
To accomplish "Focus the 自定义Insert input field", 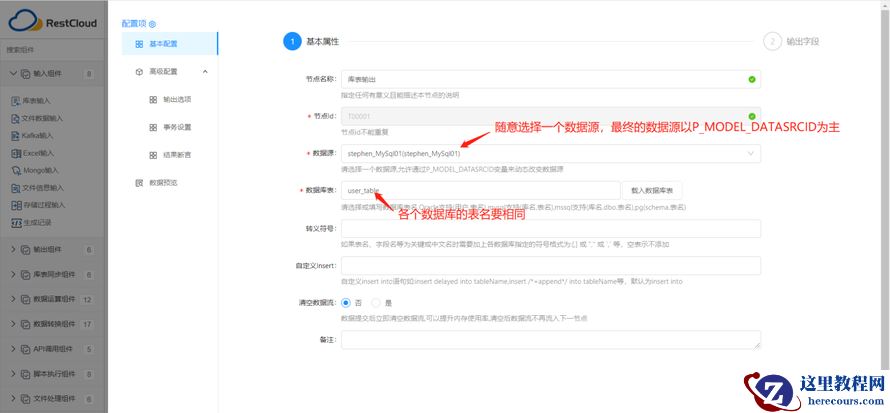I will click(x=551, y=266).
